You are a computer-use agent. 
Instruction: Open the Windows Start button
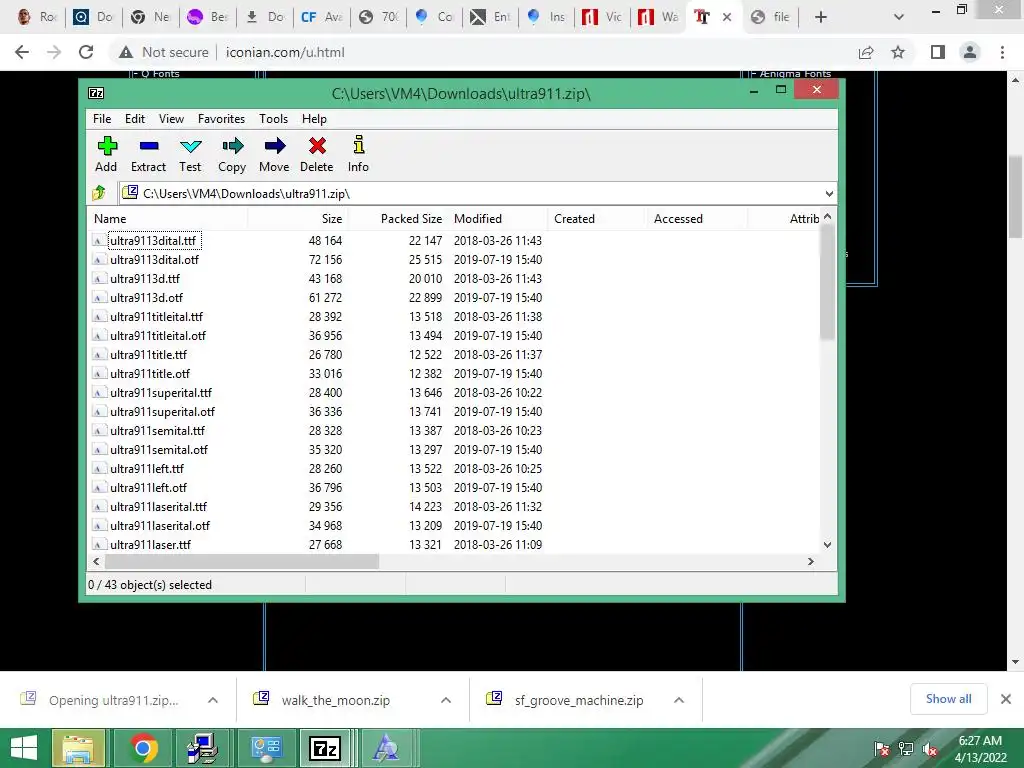24,748
